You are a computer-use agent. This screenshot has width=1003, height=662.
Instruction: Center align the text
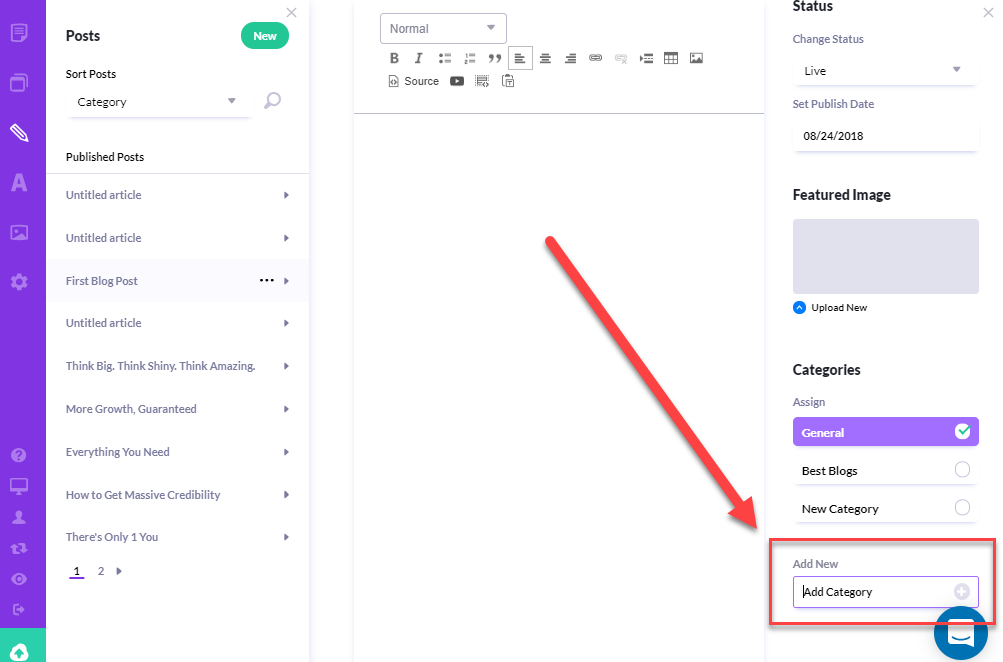click(545, 58)
